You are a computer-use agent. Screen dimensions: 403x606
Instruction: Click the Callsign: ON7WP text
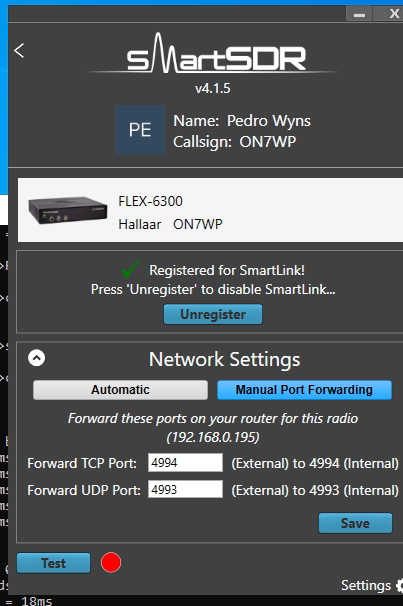(235, 142)
